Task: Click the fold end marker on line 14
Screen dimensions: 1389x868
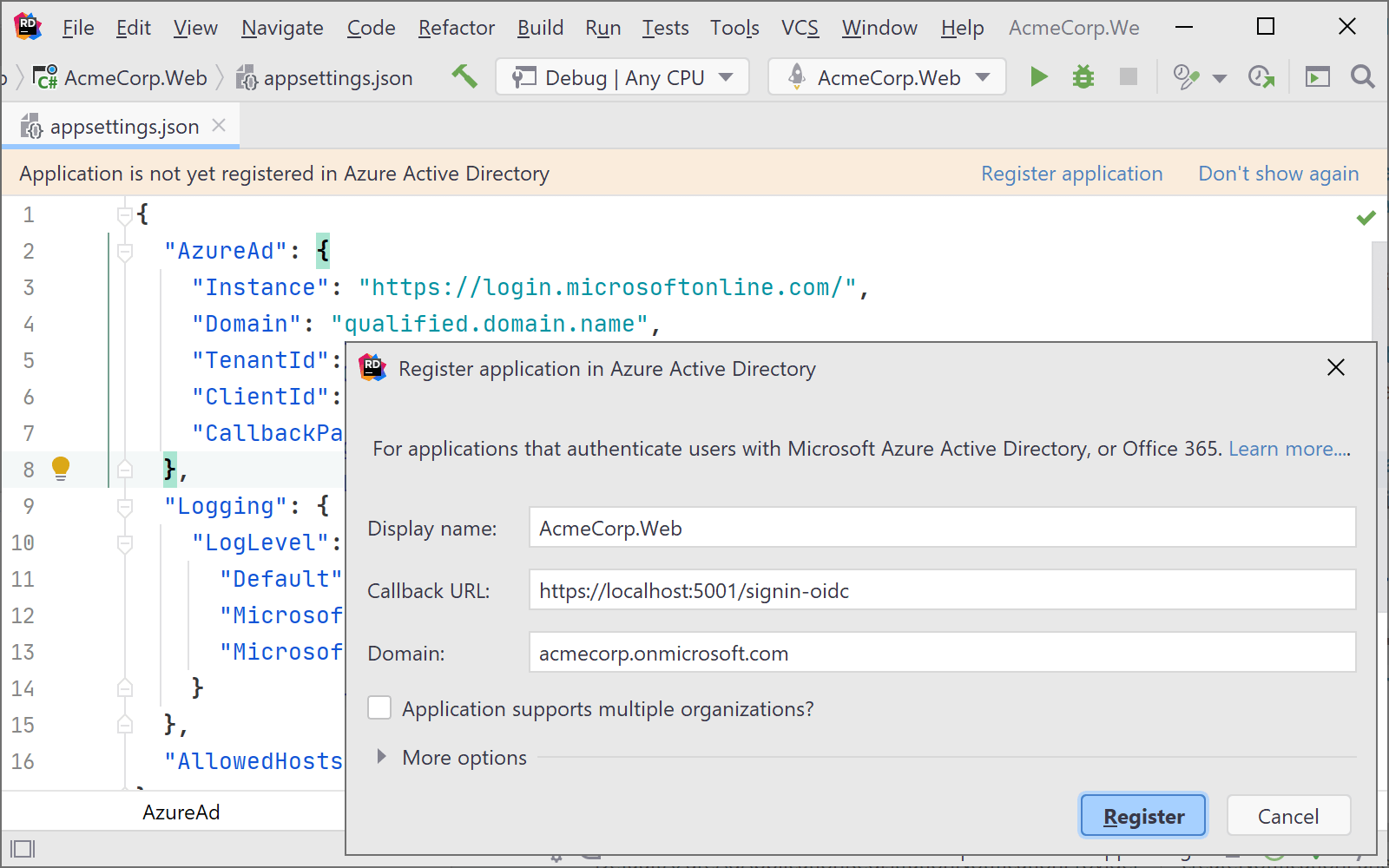Action: 125,688
